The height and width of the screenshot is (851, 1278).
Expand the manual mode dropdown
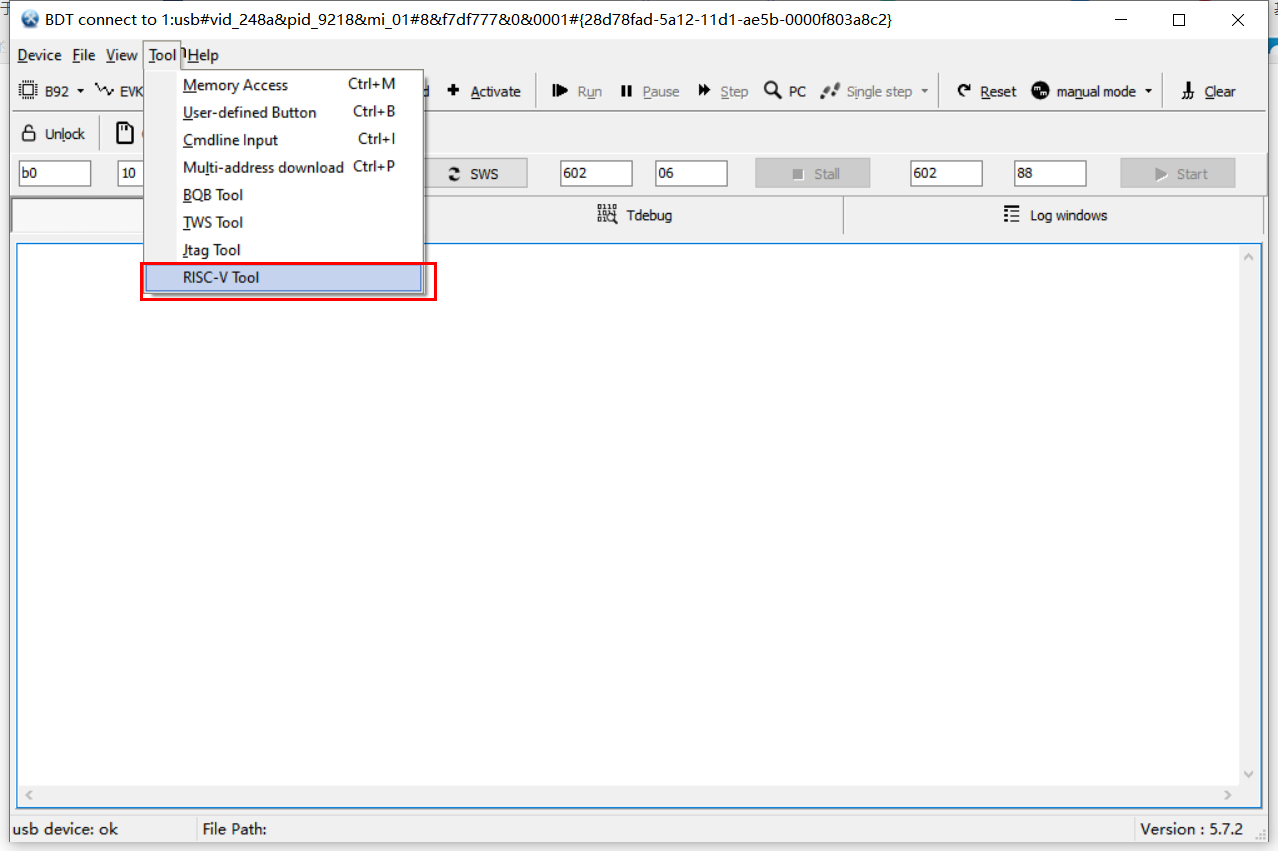tap(1148, 91)
